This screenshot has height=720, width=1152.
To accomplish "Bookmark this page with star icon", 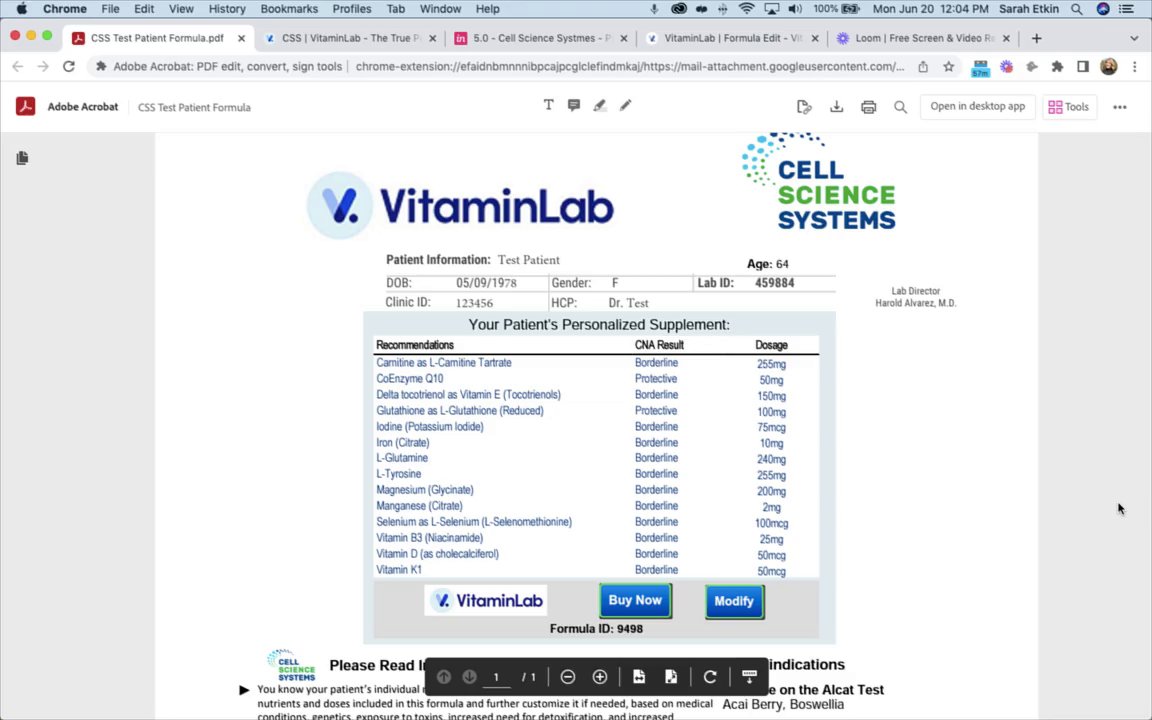I will (x=948, y=67).
